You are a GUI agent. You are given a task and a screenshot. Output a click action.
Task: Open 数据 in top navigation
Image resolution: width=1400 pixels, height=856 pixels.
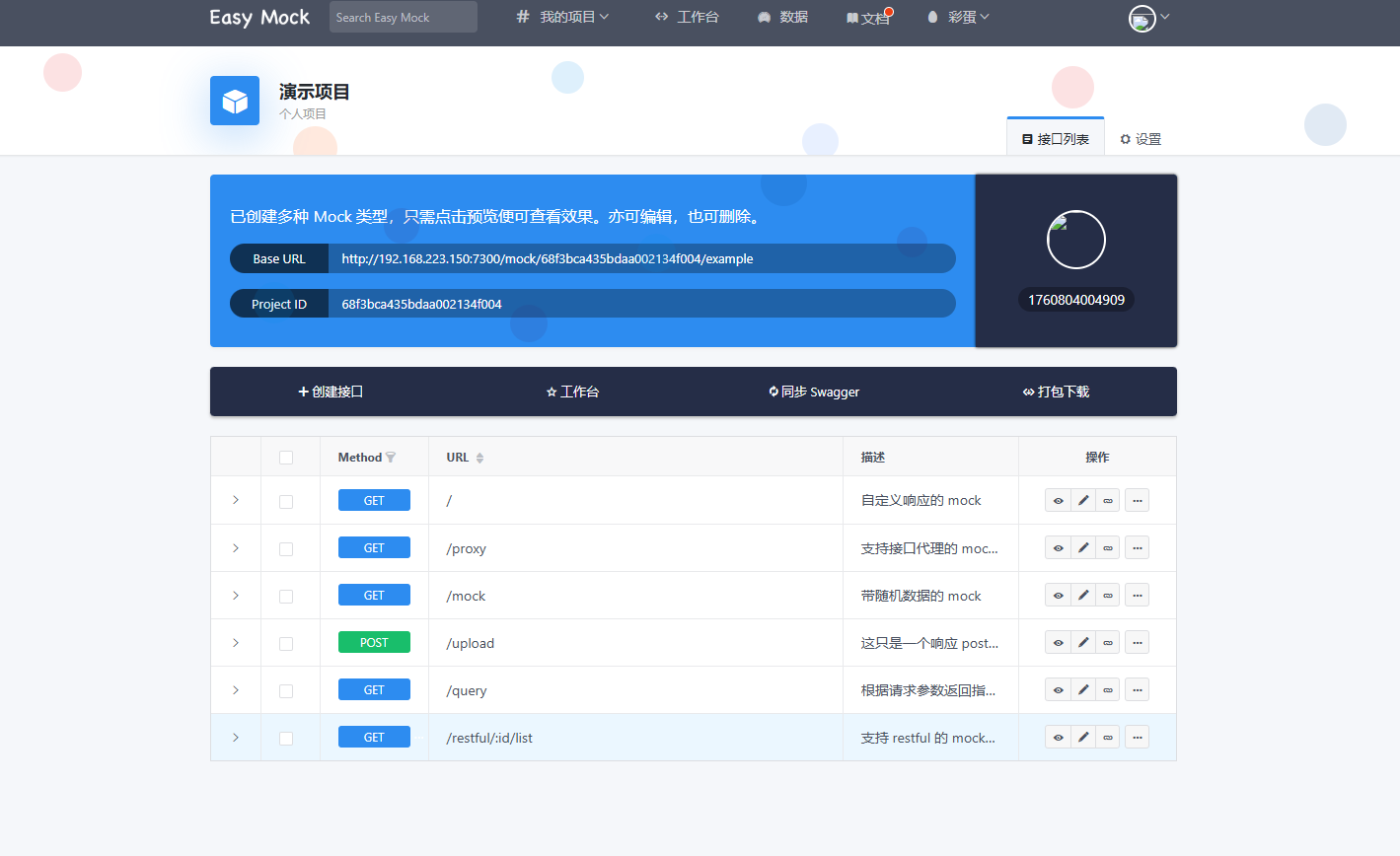click(782, 17)
